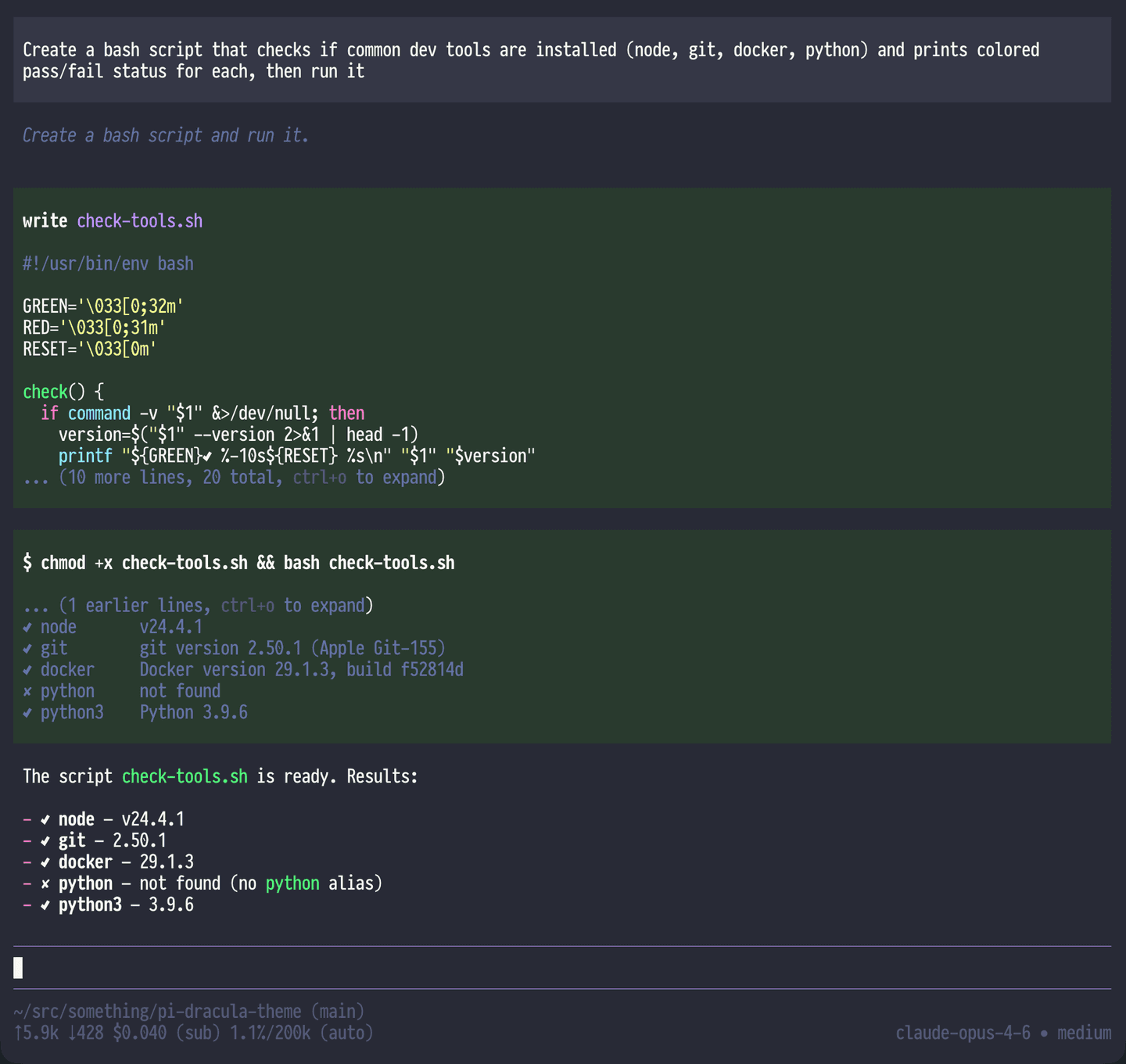This screenshot has width=1126, height=1064.
Task: Click the green checkmark beside node v24.4.1
Action: pos(27,626)
